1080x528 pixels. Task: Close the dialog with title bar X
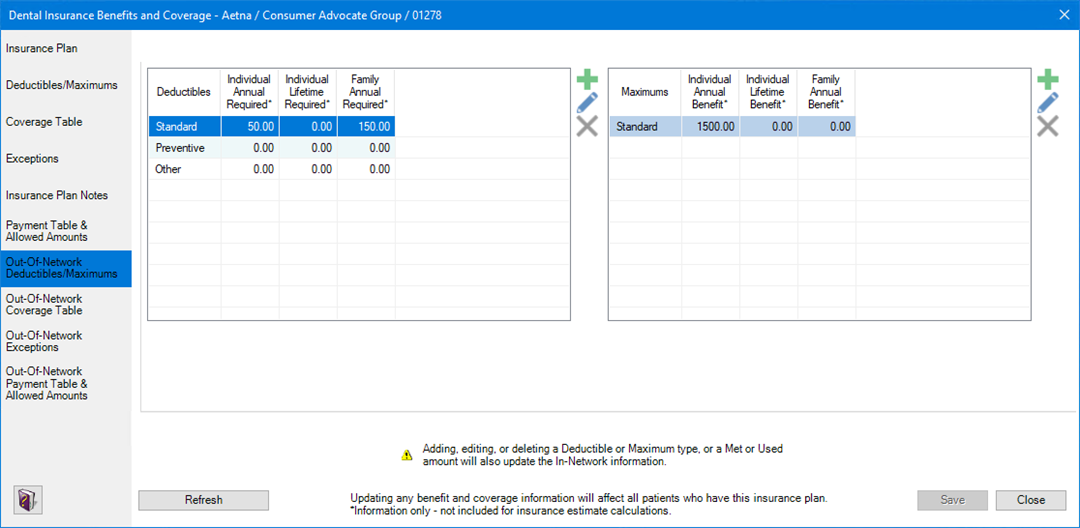pos(1064,14)
